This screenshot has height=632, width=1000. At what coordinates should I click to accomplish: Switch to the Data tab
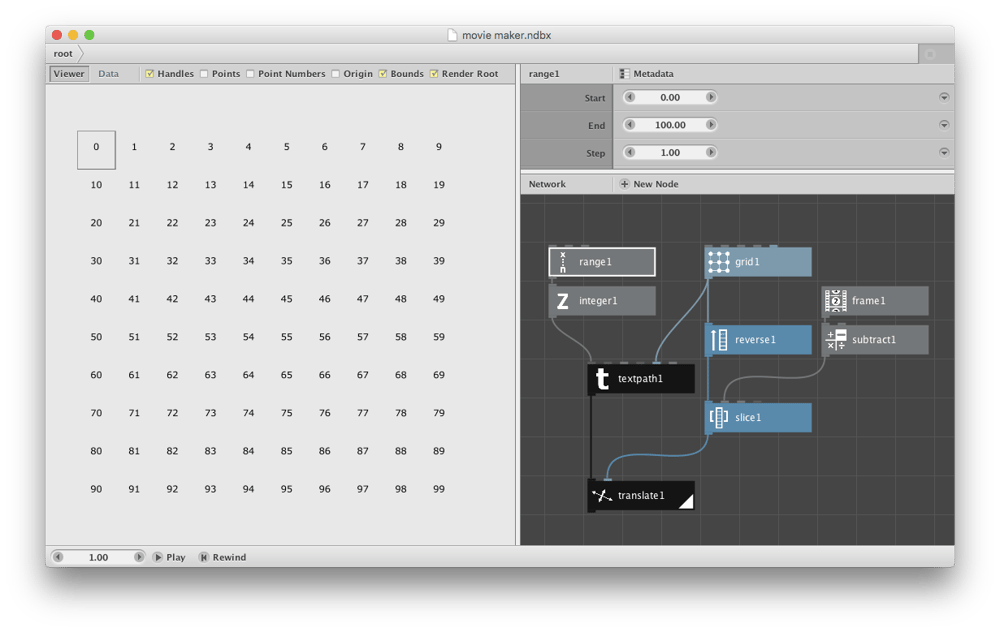coord(108,74)
